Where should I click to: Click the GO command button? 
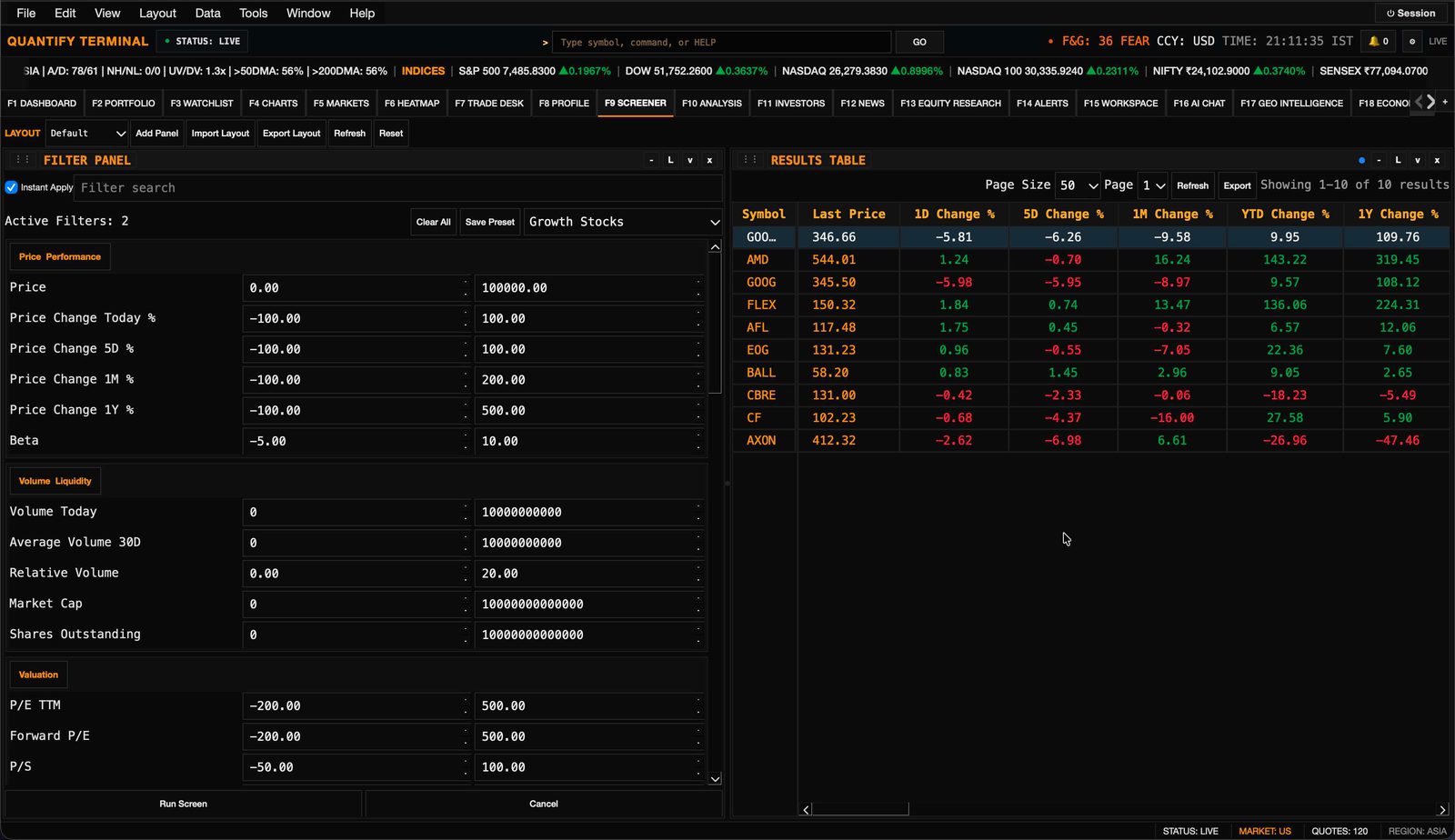point(919,42)
